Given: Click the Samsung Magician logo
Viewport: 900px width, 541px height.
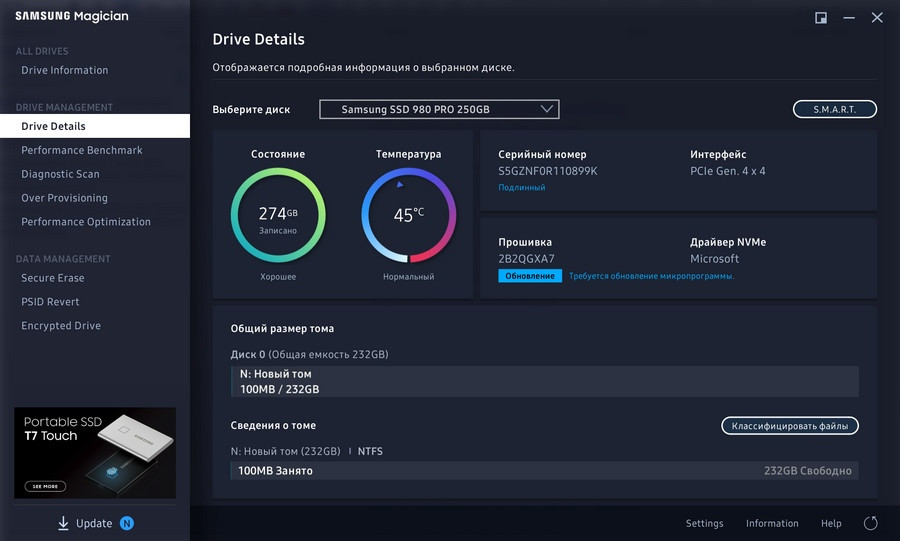Looking at the screenshot, I should pos(72,16).
